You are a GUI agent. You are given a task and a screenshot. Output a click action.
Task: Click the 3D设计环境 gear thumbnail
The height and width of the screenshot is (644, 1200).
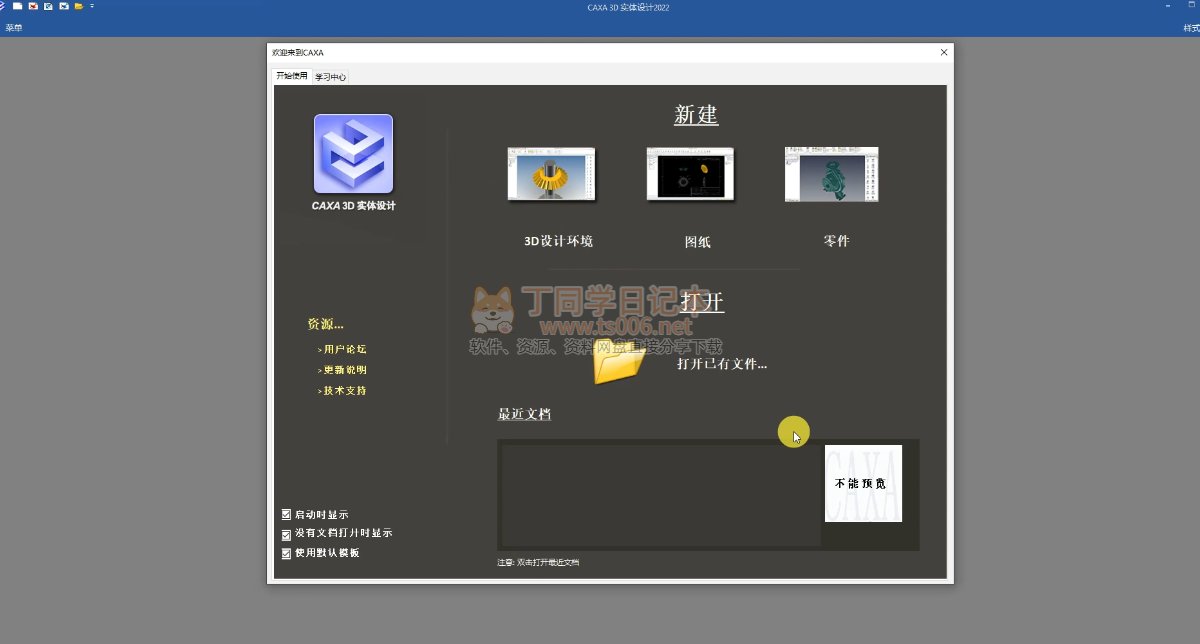point(551,174)
